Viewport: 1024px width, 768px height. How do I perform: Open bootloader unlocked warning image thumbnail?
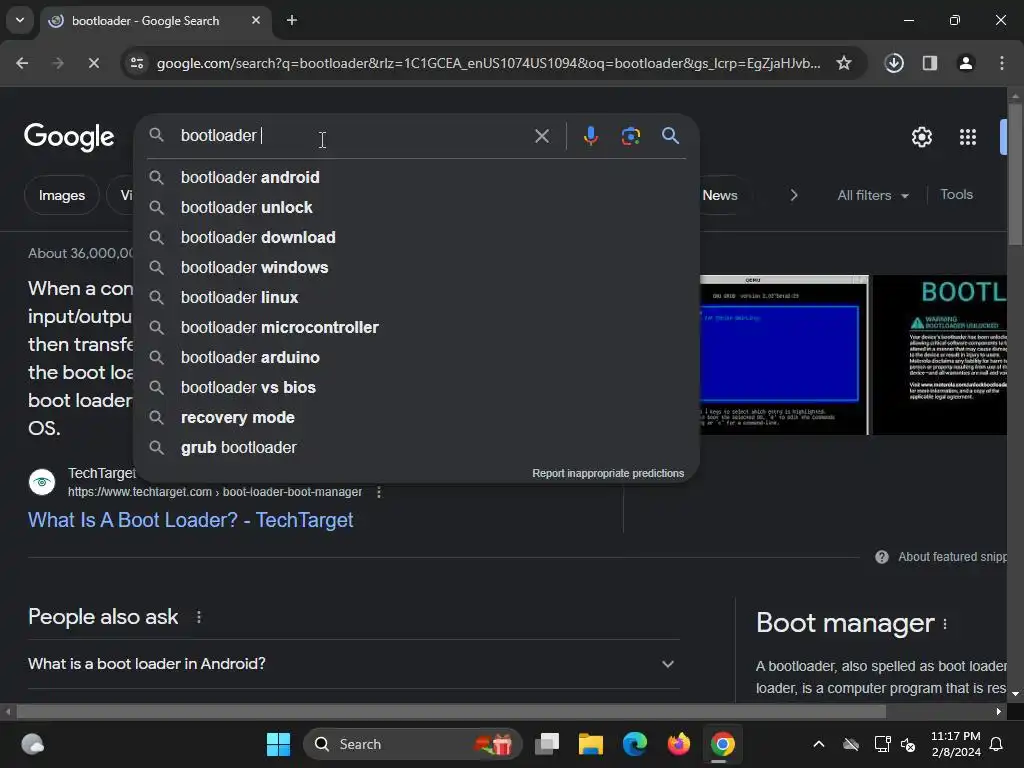[x=940, y=355]
